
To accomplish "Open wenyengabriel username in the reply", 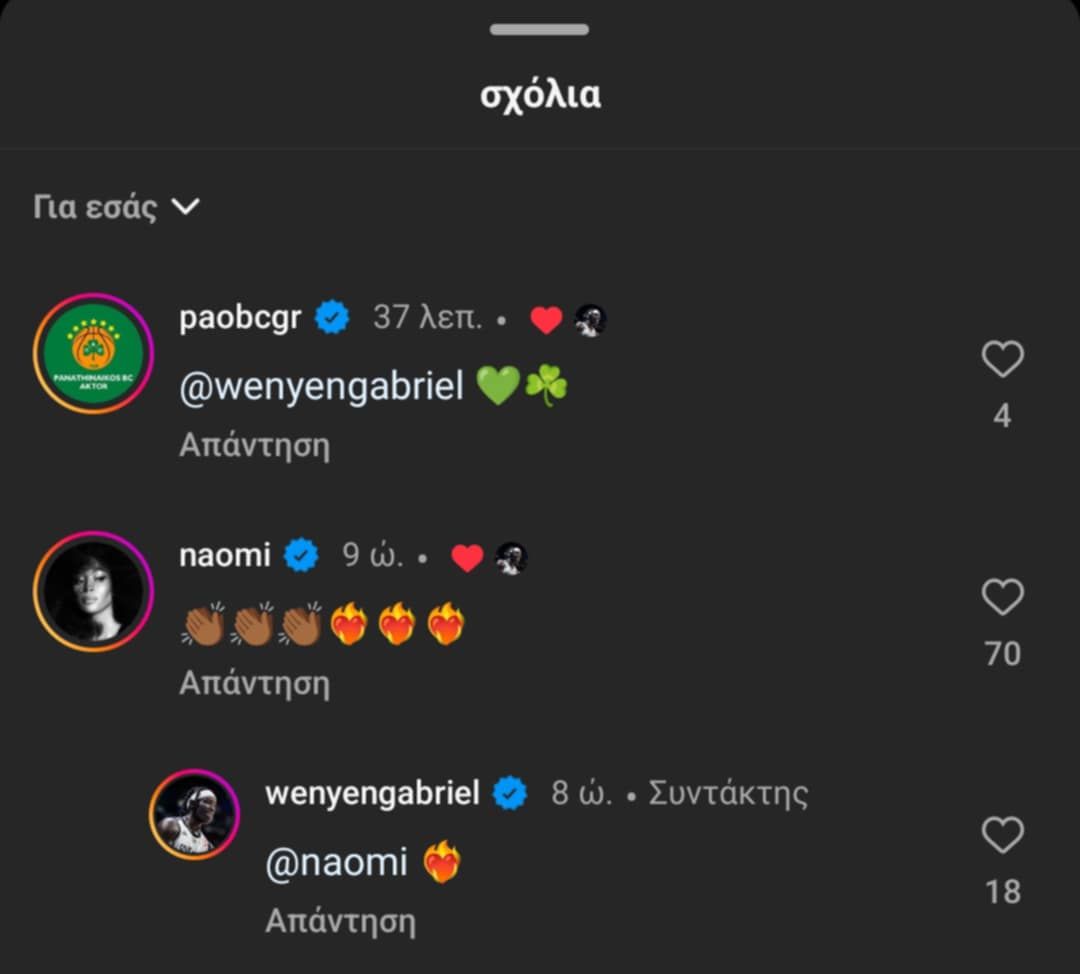I will [372, 794].
